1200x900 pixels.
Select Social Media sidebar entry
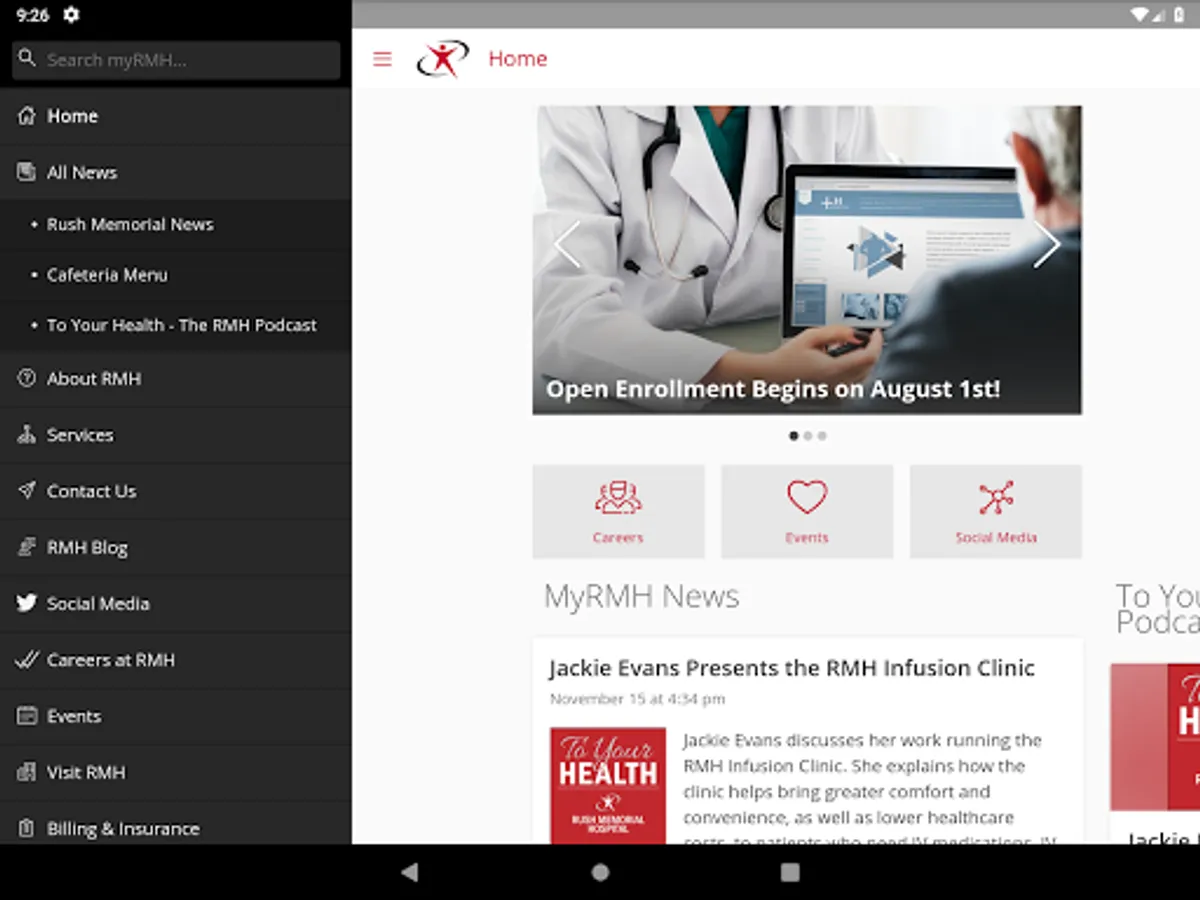[x=175, y=604]
